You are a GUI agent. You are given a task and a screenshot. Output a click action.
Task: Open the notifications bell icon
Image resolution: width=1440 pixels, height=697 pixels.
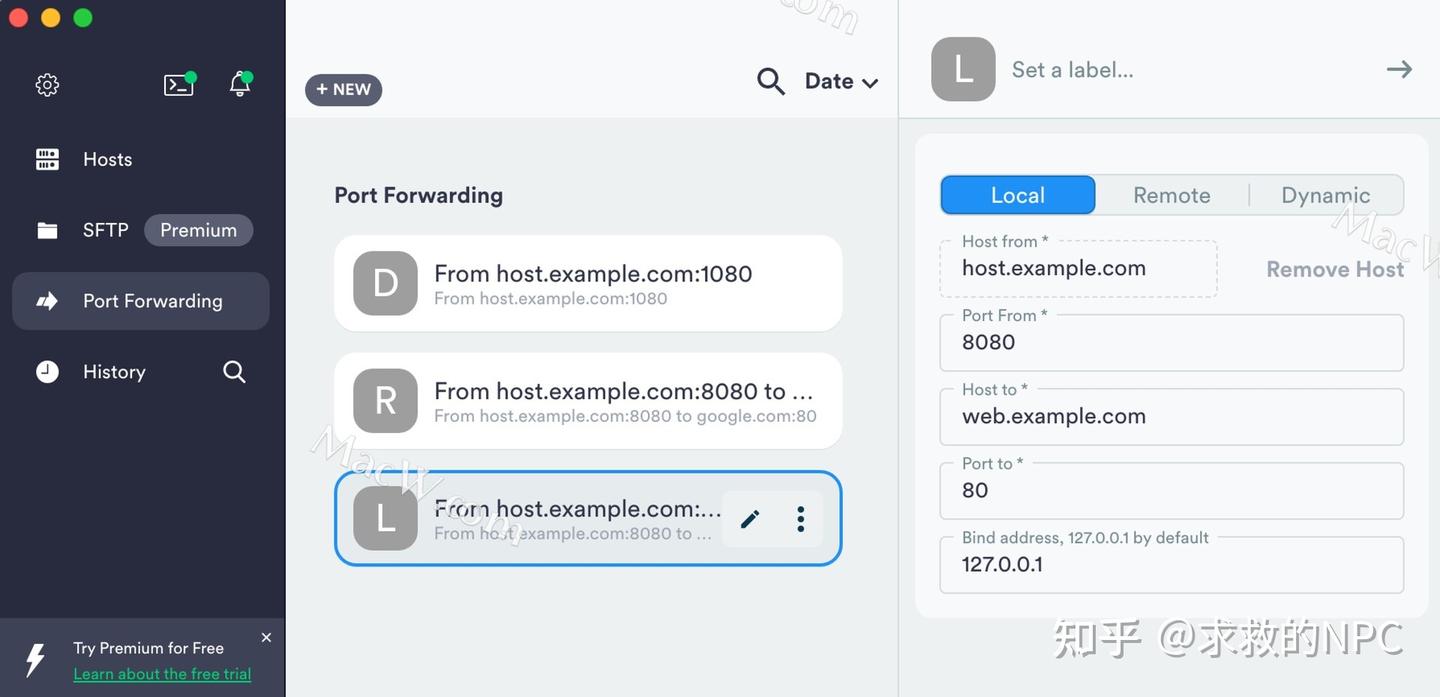(239, 84)
